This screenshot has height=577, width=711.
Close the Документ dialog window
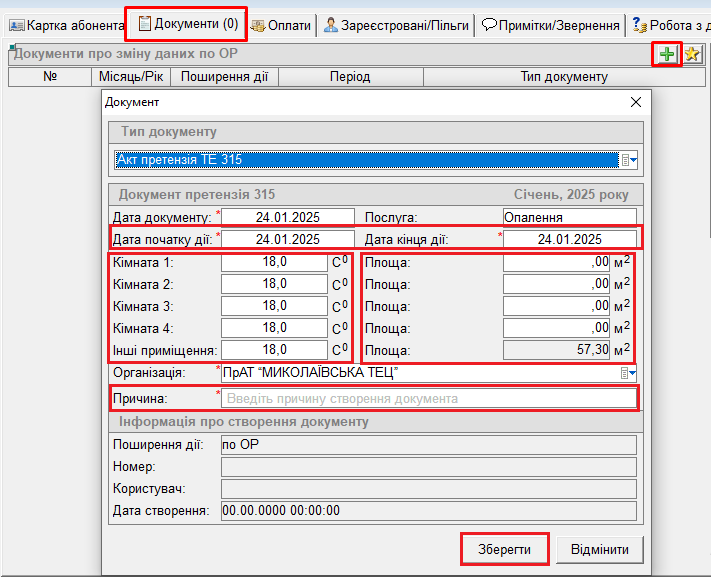(635, 102)
